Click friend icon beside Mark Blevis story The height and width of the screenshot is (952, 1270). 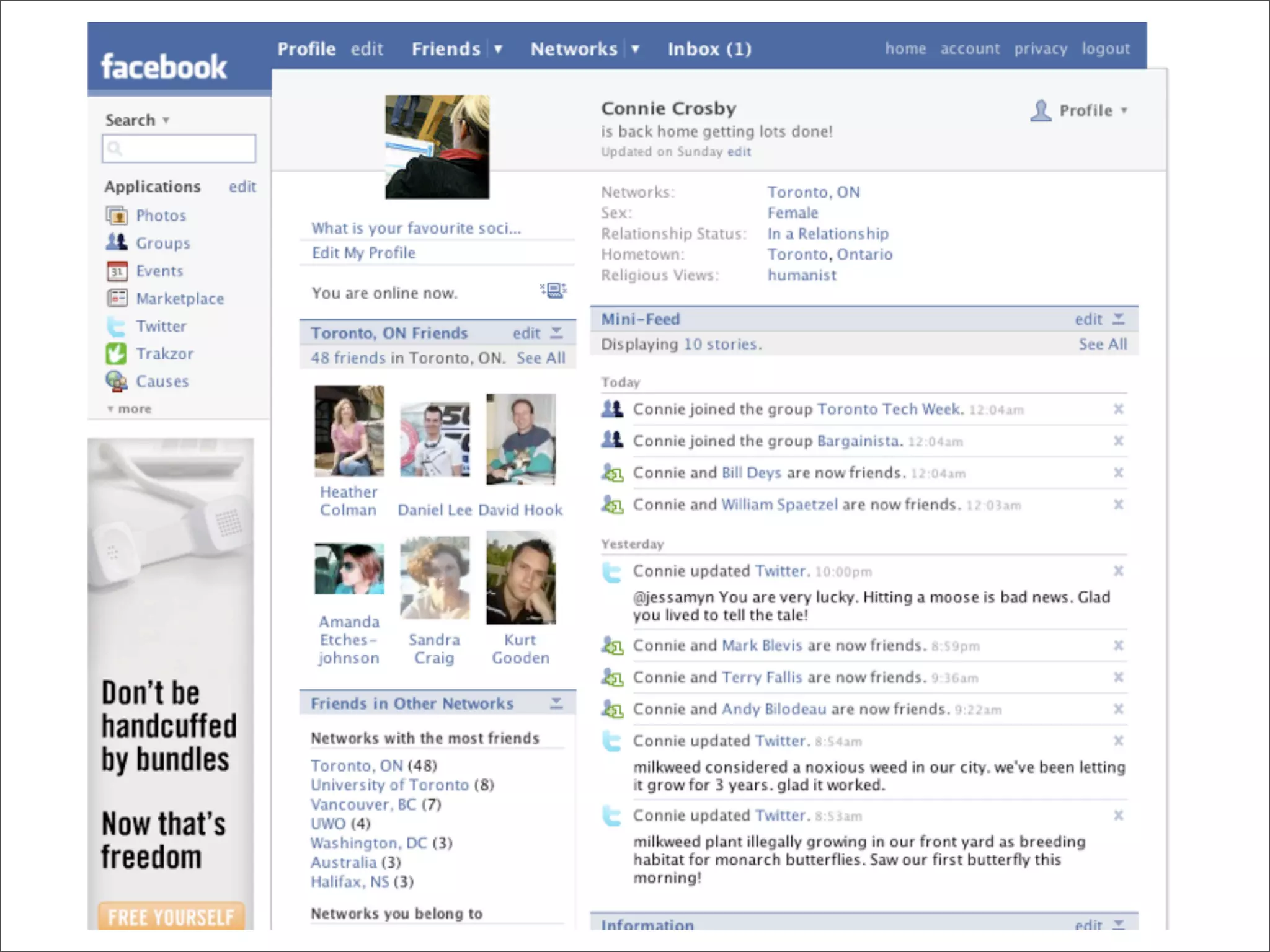coord(612,646)
